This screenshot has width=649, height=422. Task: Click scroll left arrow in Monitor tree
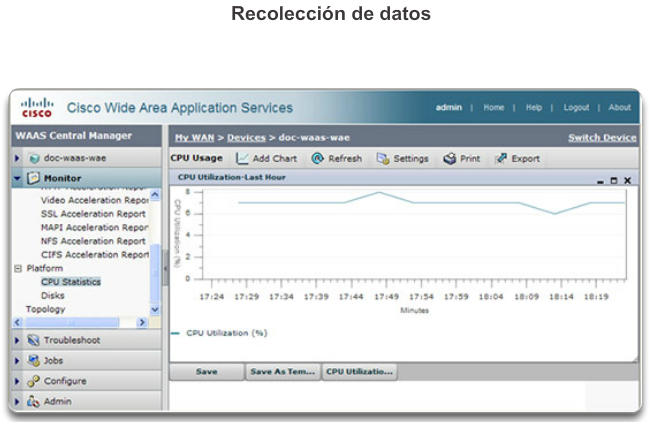click(17, 322)
